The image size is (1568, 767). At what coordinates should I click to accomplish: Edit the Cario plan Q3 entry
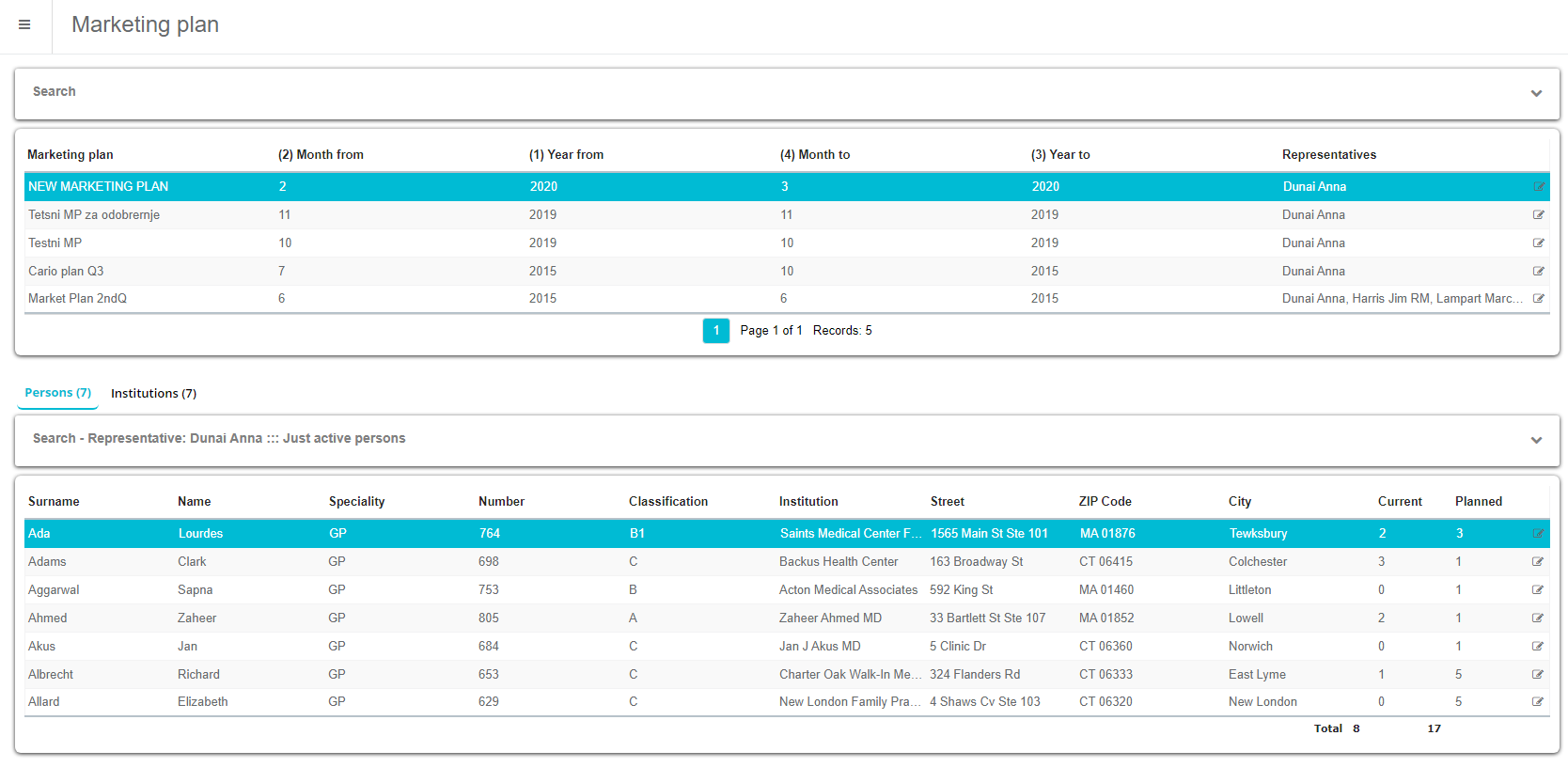[1538, 272]
